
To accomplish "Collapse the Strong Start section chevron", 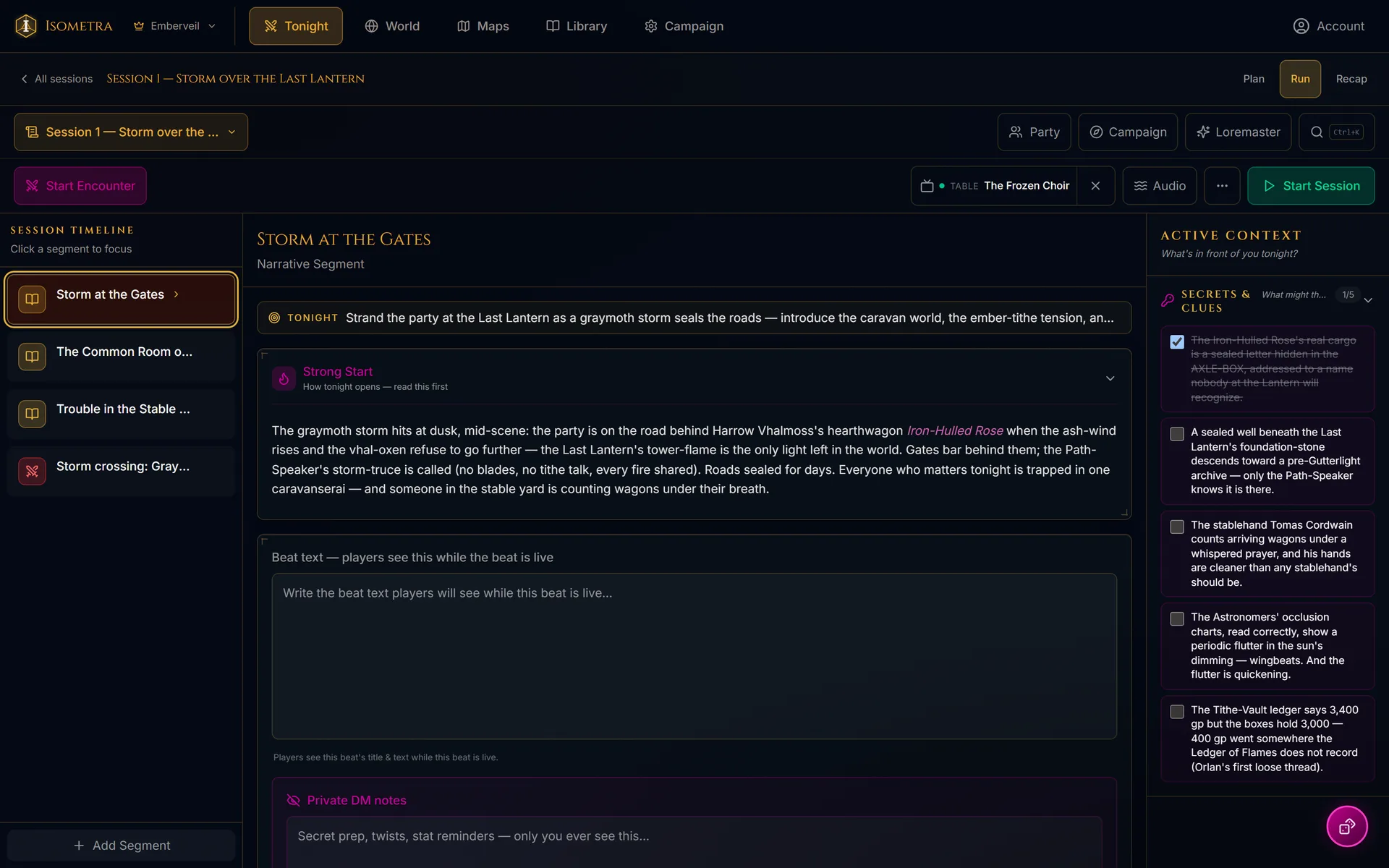I will 1110,378.
